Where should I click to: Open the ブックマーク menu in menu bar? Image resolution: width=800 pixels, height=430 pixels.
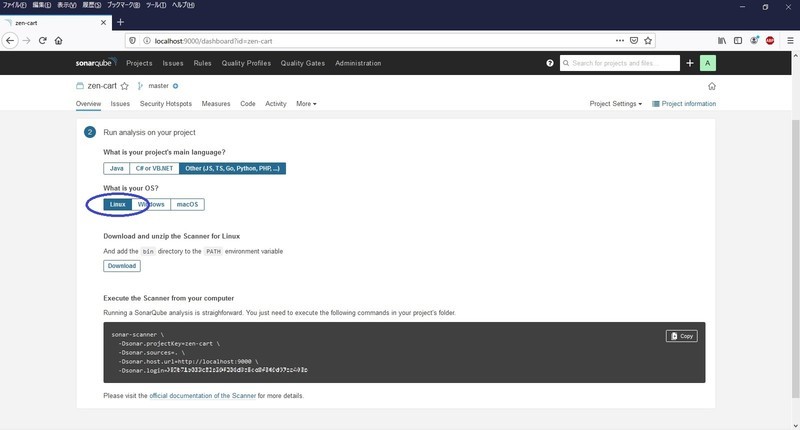pyautogui.click(x=123, y=5)
